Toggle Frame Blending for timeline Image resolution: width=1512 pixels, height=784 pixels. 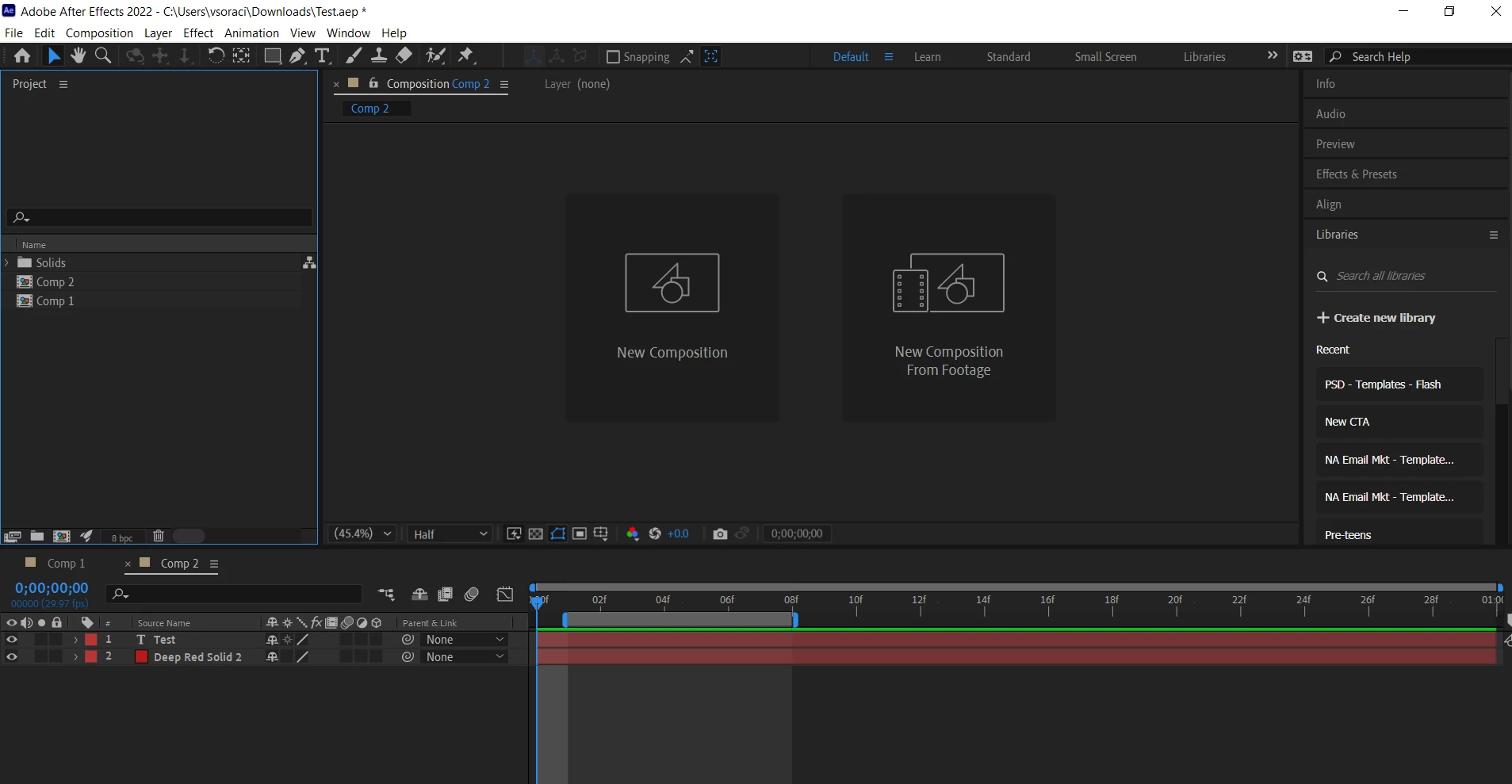point(446,595)
